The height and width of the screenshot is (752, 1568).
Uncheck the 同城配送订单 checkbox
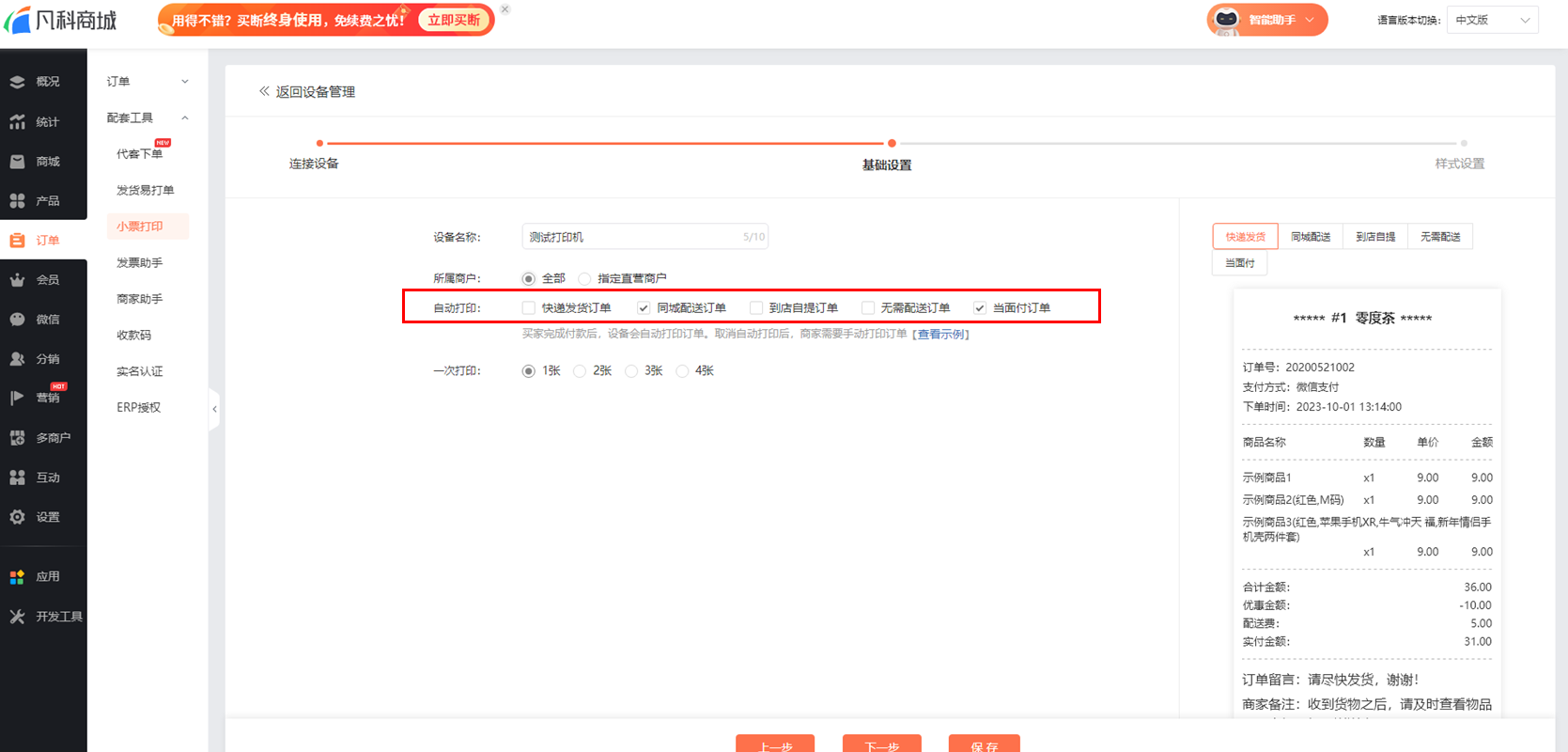644,308
